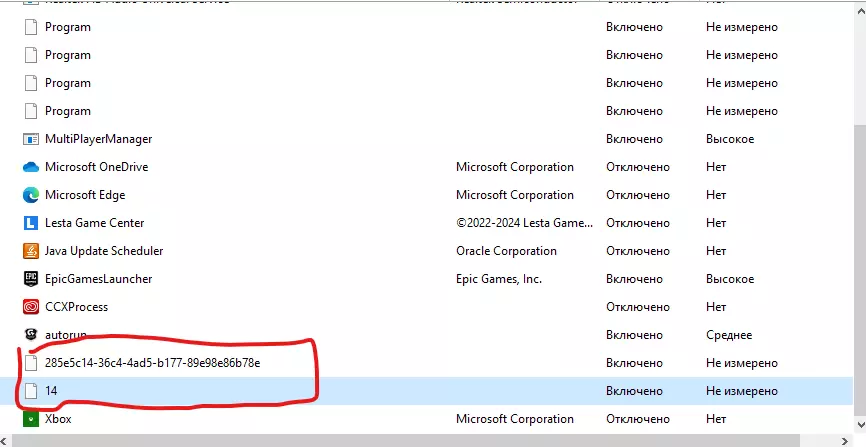Screen dimensions: 866x447
Task: Click Отключено status in Lesta Game Center row
Action: tap(638, 223)
